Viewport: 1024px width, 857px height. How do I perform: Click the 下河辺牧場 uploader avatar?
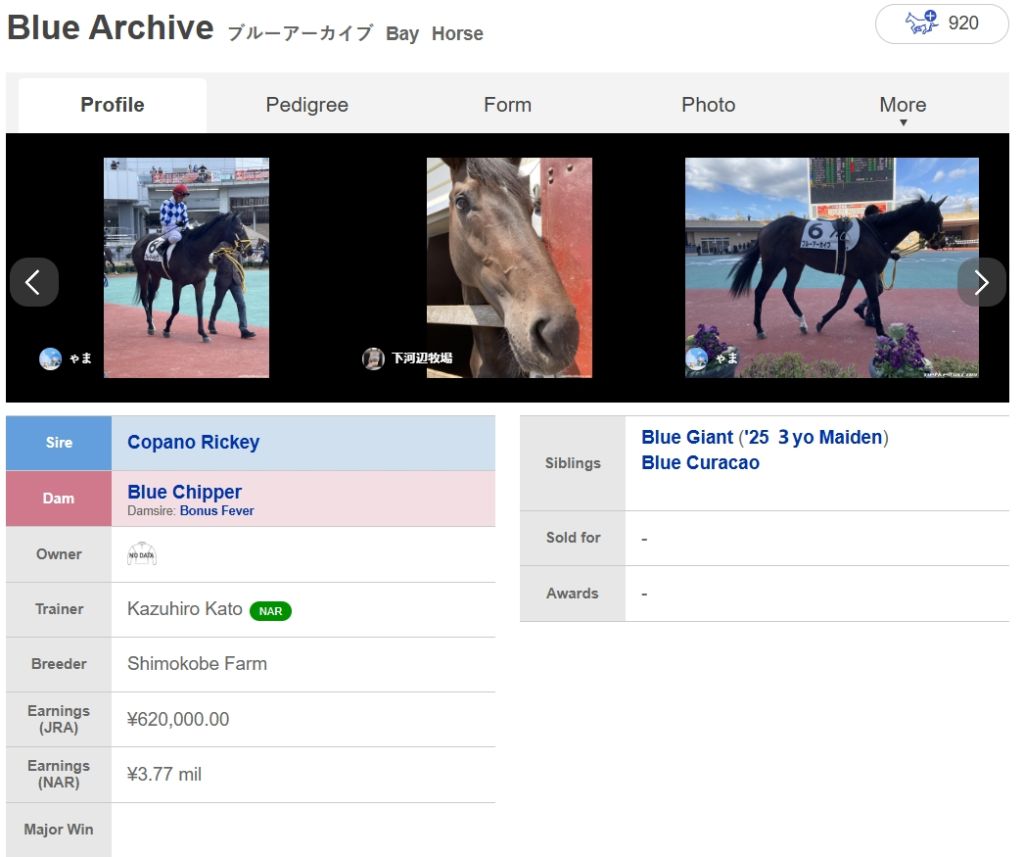(373, 359)
